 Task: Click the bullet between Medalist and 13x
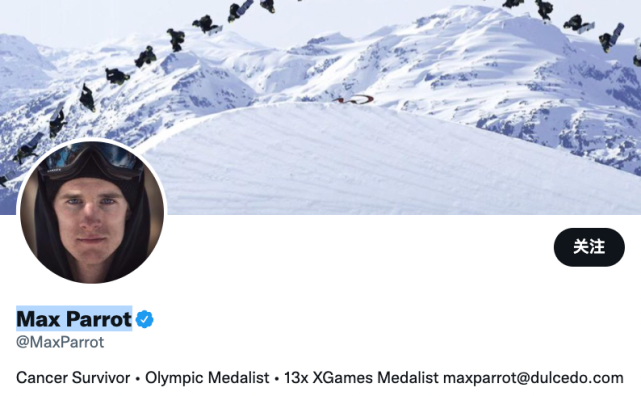(x=277, y=378)
